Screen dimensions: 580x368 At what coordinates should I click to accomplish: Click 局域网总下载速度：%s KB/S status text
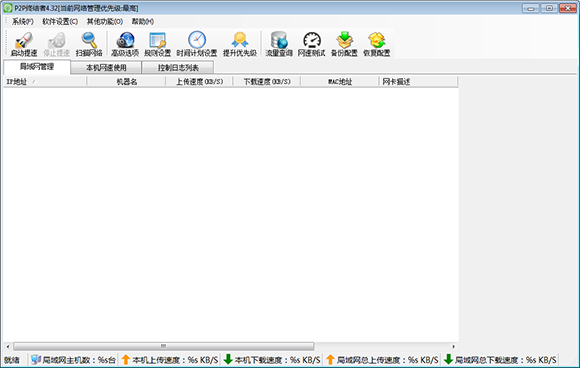[506, 360]
